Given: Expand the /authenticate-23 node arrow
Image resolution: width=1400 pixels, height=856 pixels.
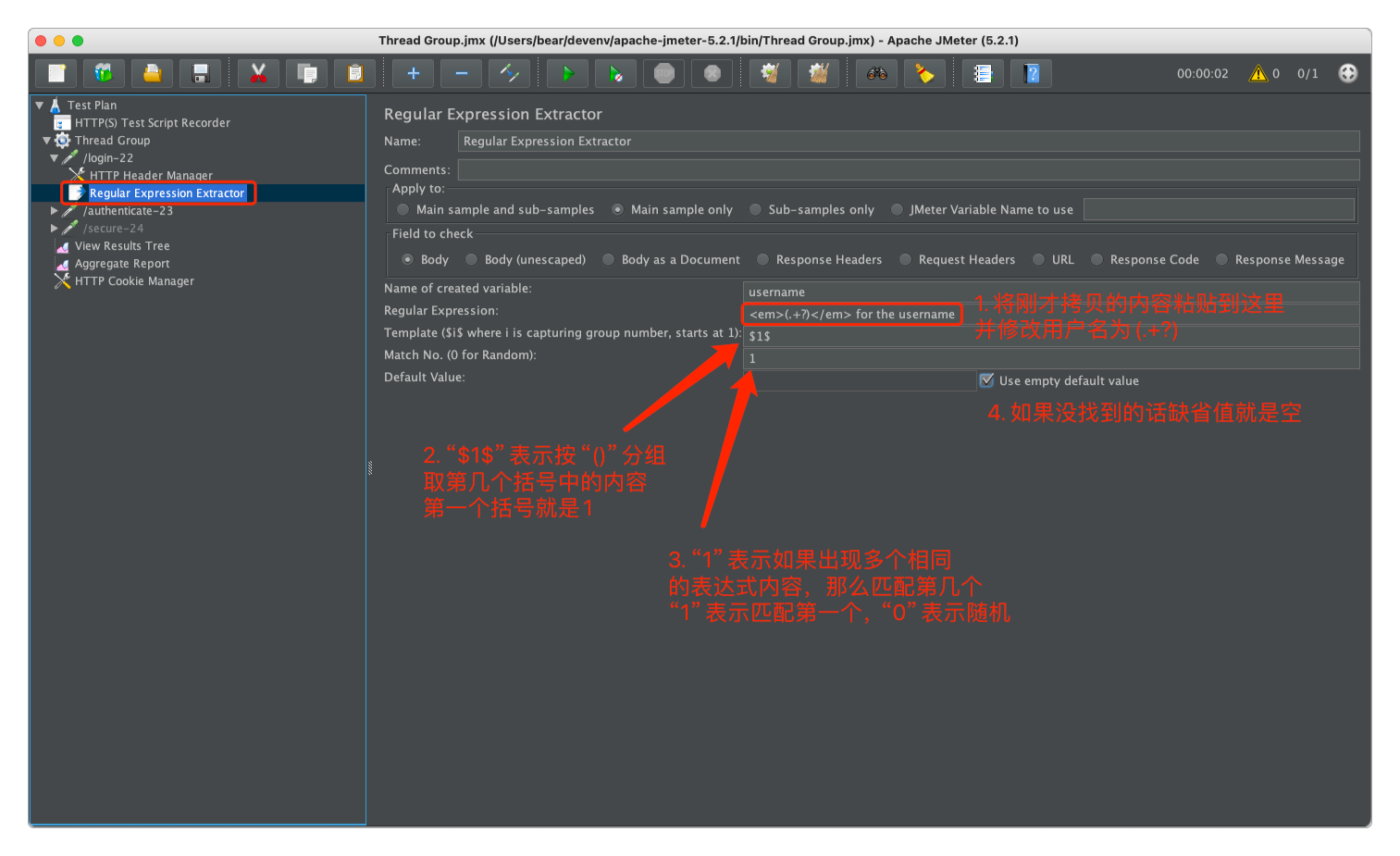Looking at the screenshot, I should (55, 211).
